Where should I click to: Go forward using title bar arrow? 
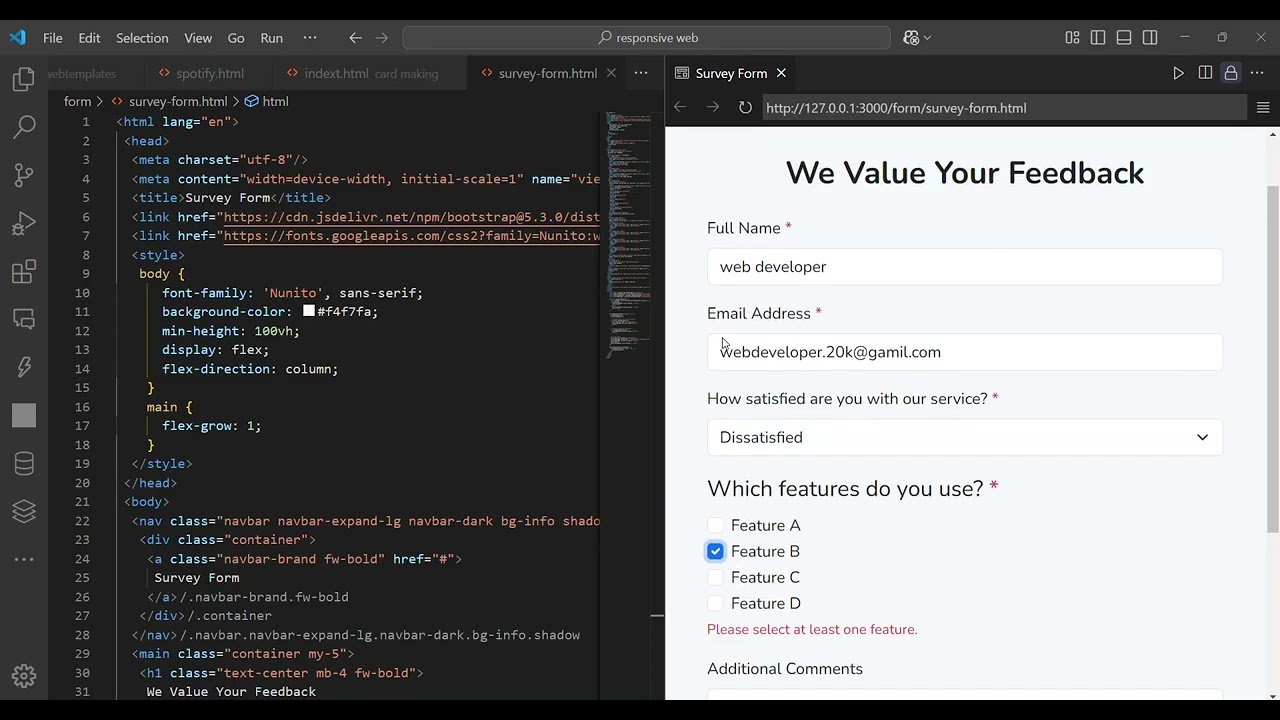[x=381, y=38]
